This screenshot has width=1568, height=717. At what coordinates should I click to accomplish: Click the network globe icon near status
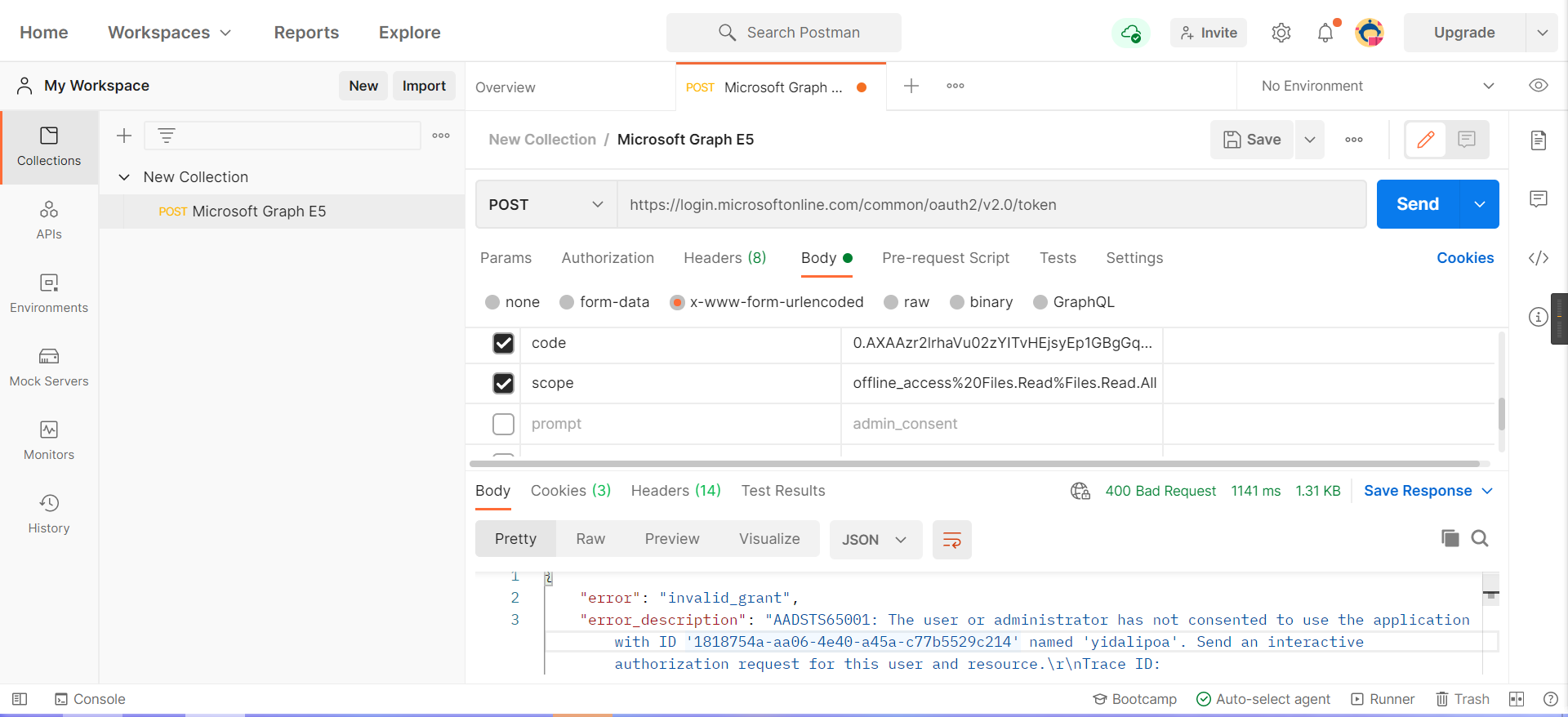coord(1080,491)
